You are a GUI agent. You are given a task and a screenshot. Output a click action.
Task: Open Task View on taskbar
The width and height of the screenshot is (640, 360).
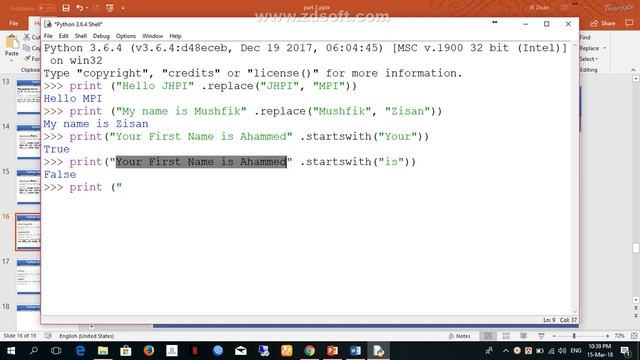tap(56, 351)
